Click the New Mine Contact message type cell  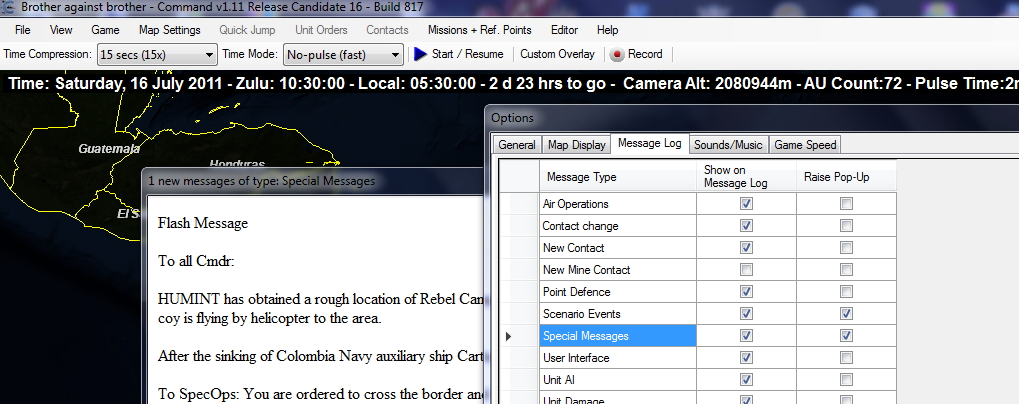(618, 270)
